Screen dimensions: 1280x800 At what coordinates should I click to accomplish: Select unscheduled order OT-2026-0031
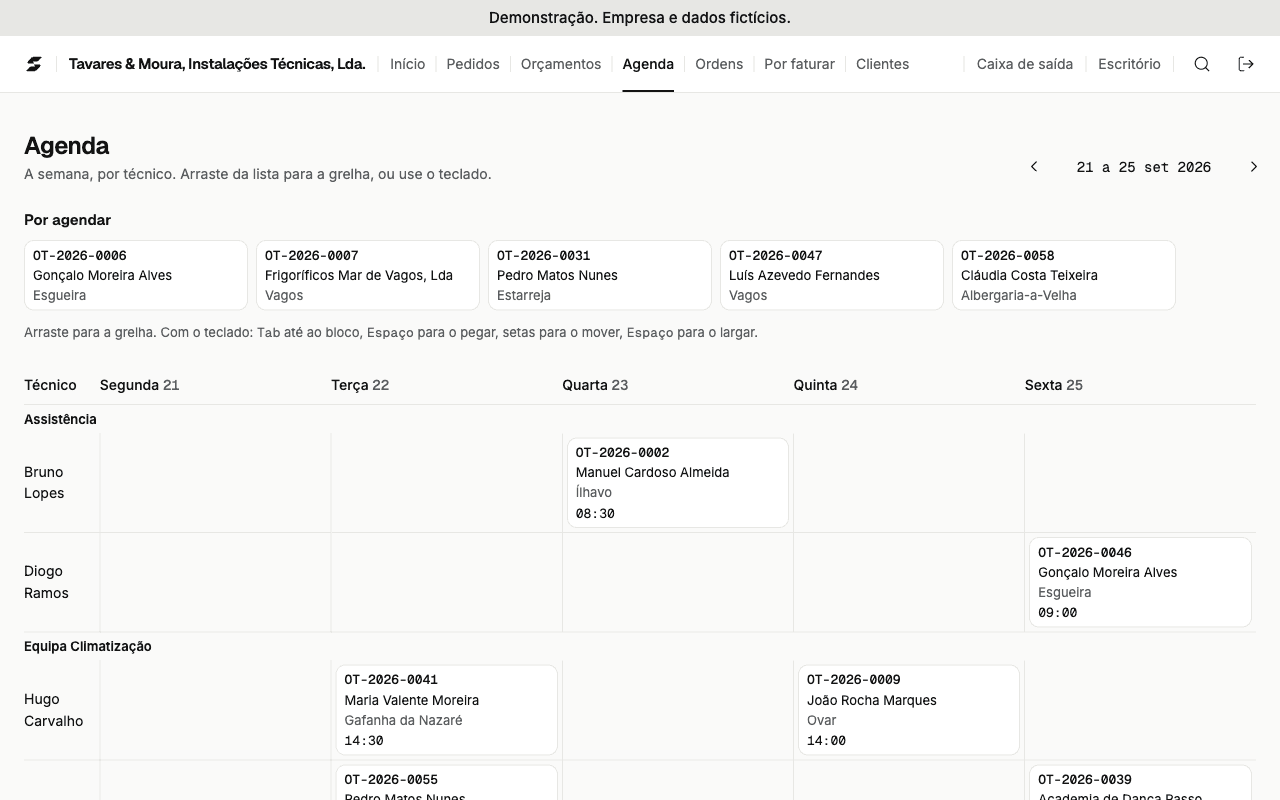(x=600, y=275)
